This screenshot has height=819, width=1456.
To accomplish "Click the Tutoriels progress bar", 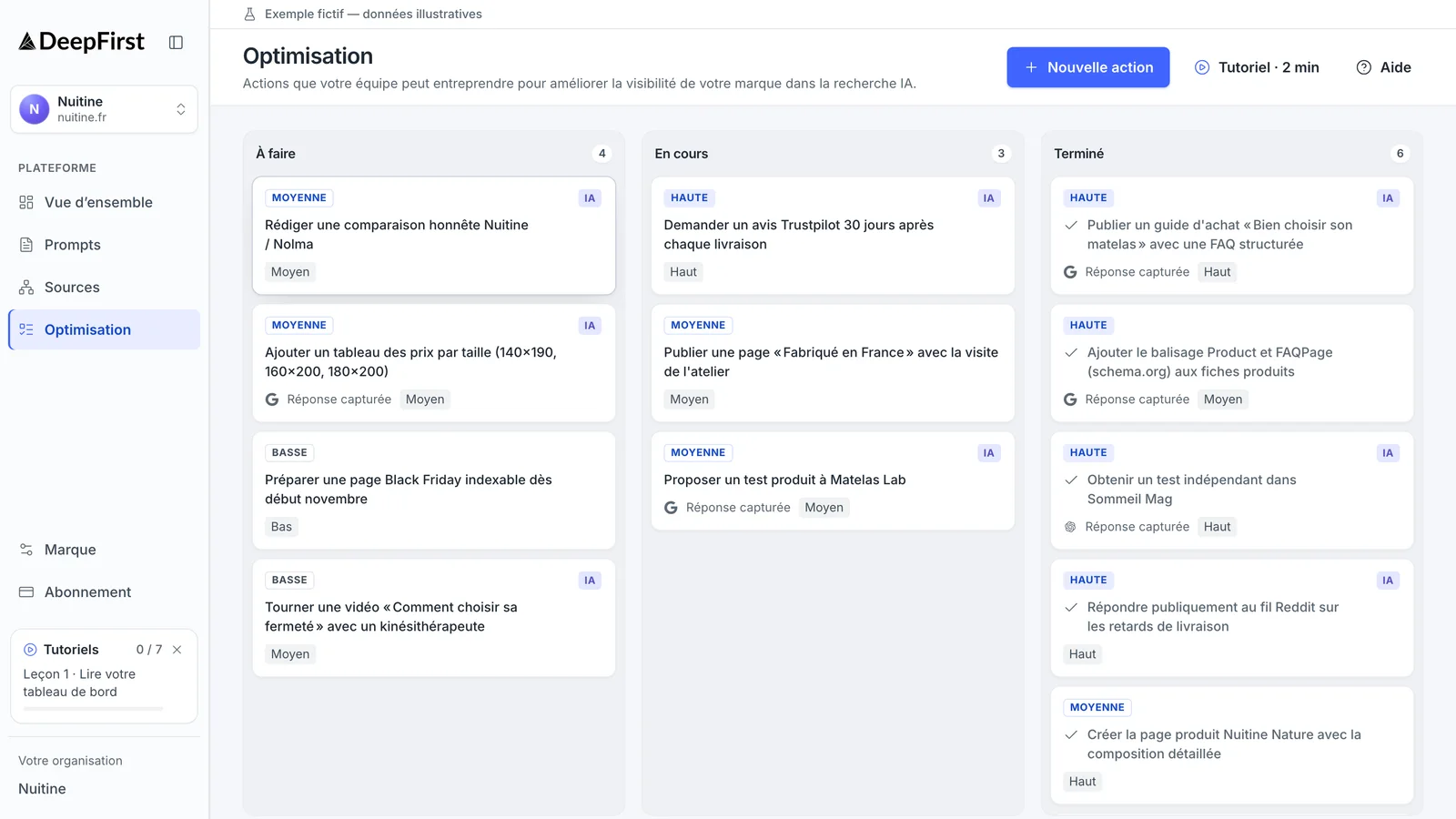I will (x=93, y=708).
